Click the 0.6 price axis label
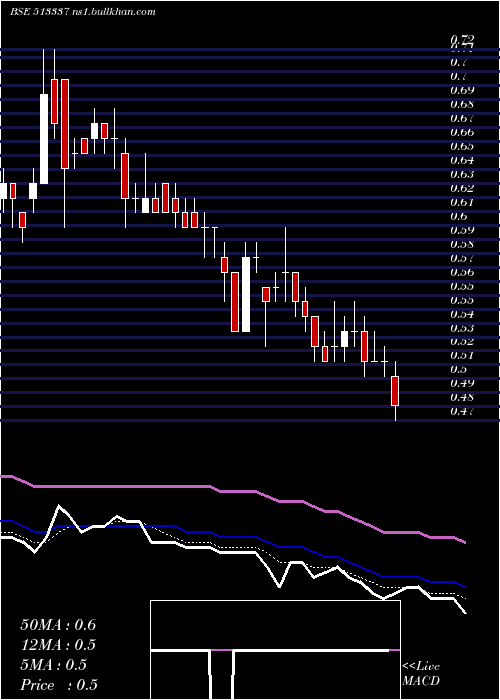 (x=458, y=216)
